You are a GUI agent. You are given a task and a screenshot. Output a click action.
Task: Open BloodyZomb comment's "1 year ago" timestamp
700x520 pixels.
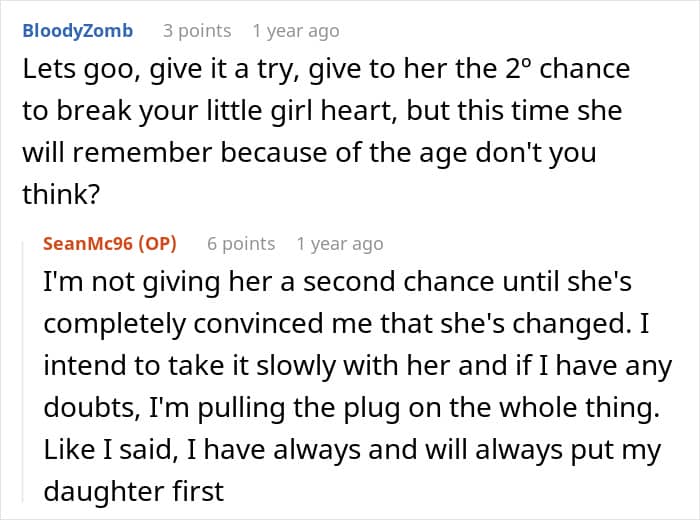[296, 31]
